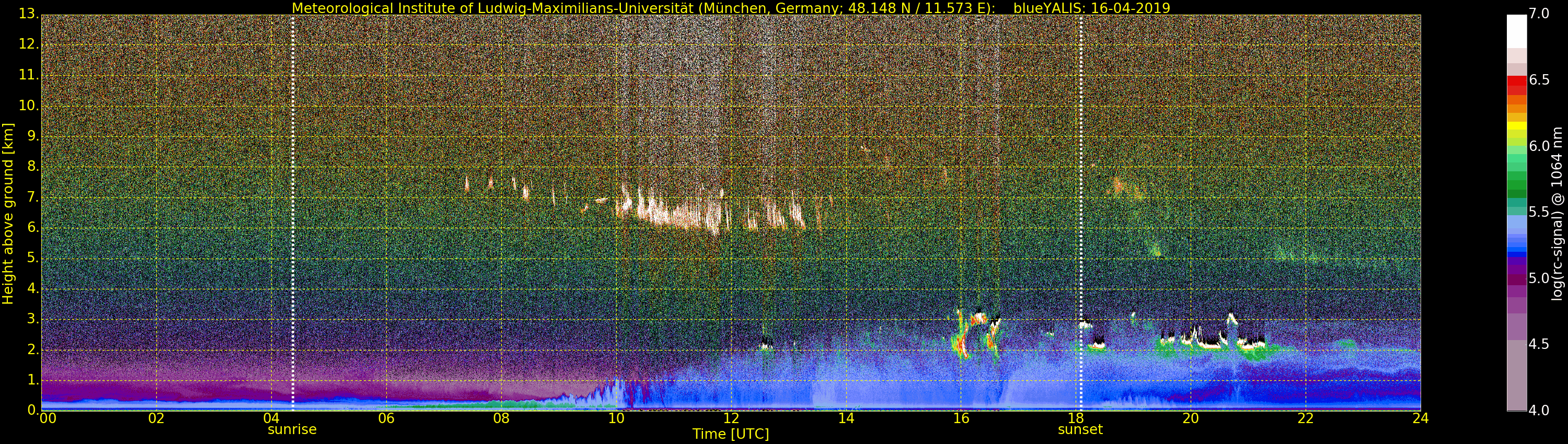Pick the dark green colorbar segment above 5.5

(x=1516, y=193)
